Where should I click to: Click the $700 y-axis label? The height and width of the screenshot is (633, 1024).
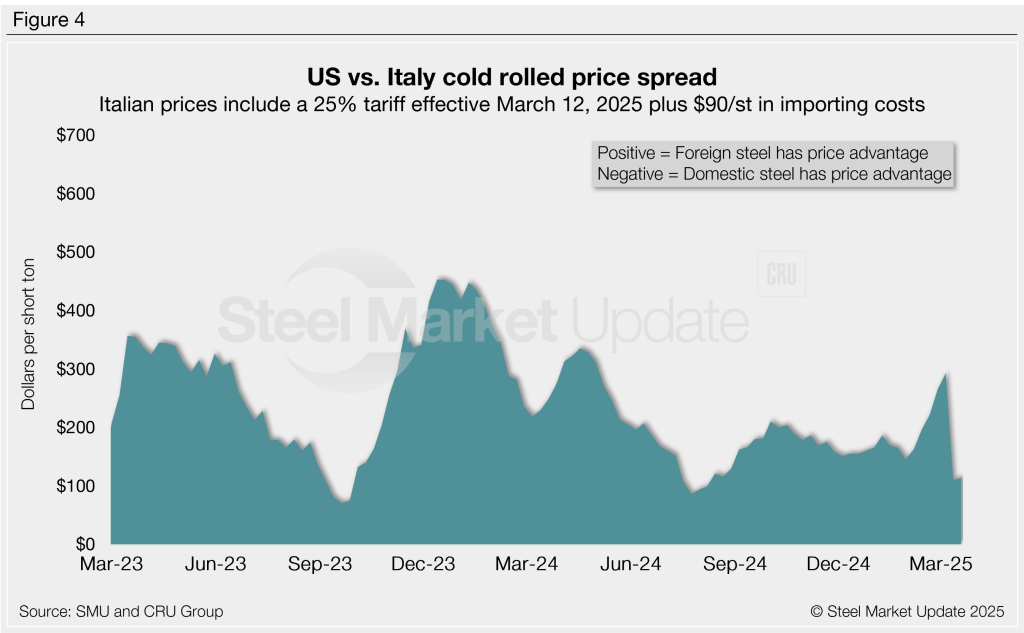click(x=76, y=135)
